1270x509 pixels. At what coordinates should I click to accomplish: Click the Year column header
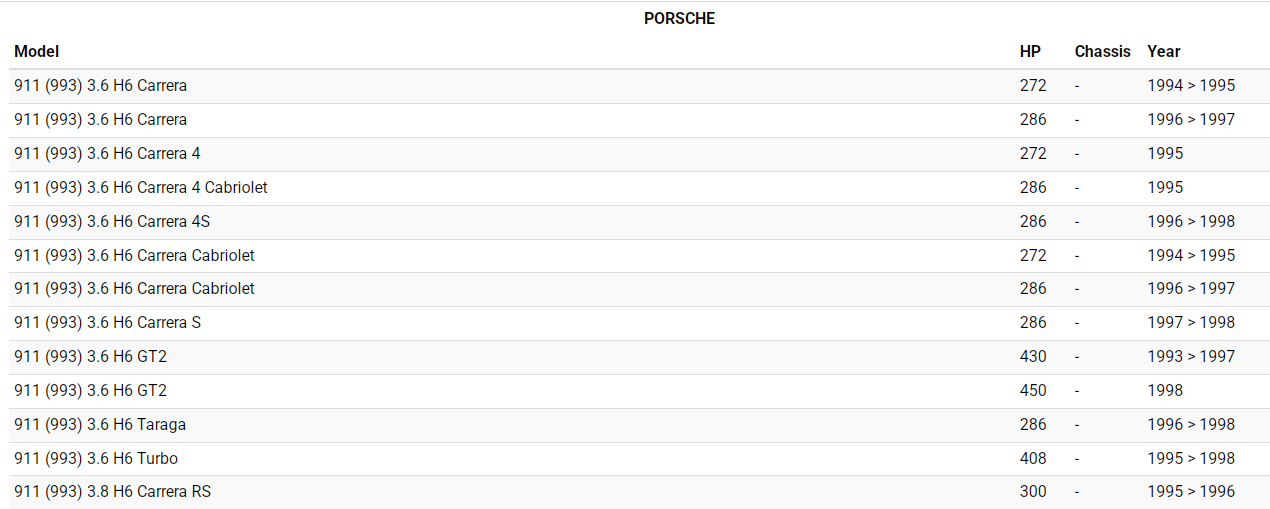point(1163,52)
